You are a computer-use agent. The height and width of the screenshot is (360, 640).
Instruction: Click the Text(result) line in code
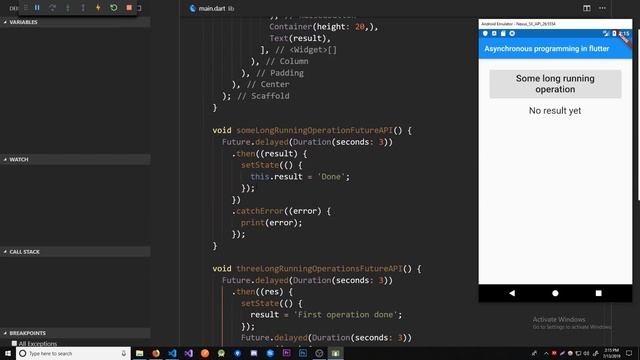click(x=300, y=38)
